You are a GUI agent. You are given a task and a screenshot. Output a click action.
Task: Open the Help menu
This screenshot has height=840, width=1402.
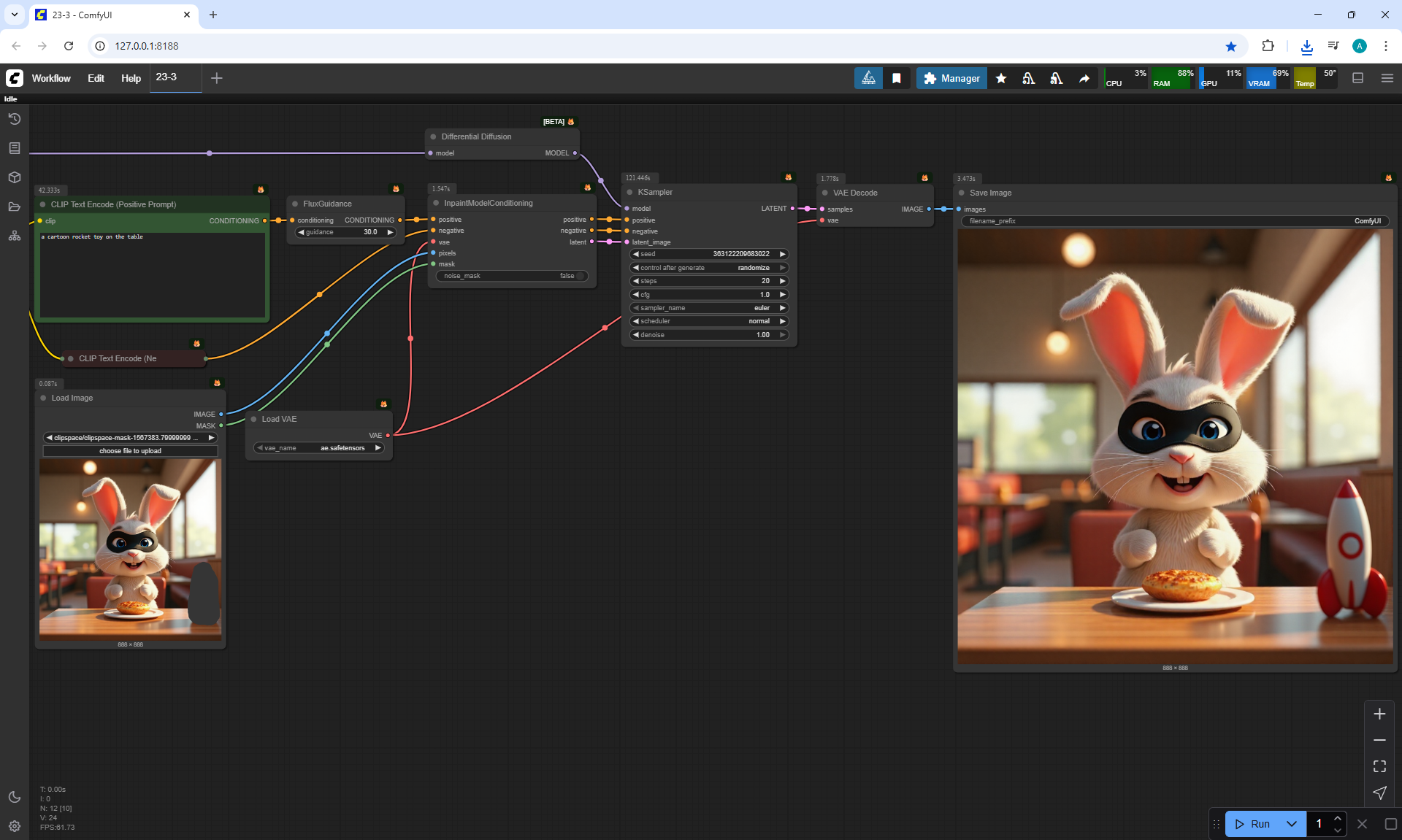click(131, 78)
